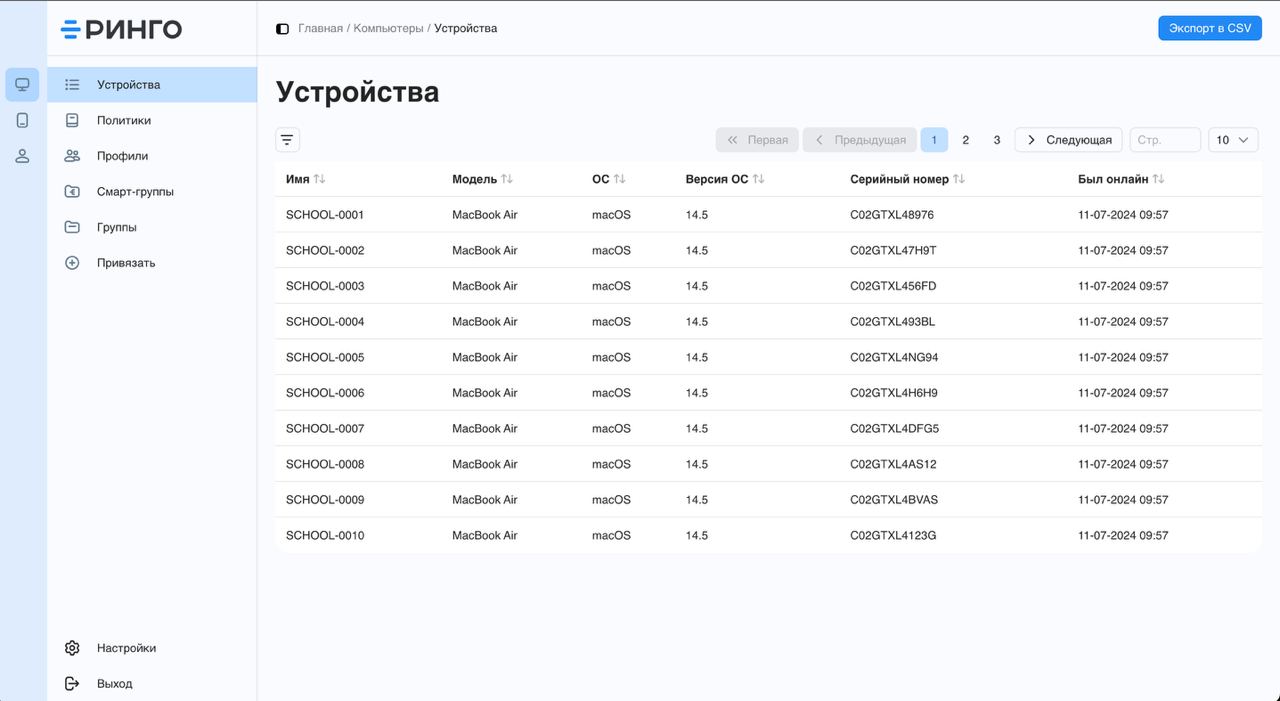Image resolution: width=1280 pixels, height=701 pixels.
Task: Click the Политики book icon in sidebar
Action: click(x=71, y=120)
